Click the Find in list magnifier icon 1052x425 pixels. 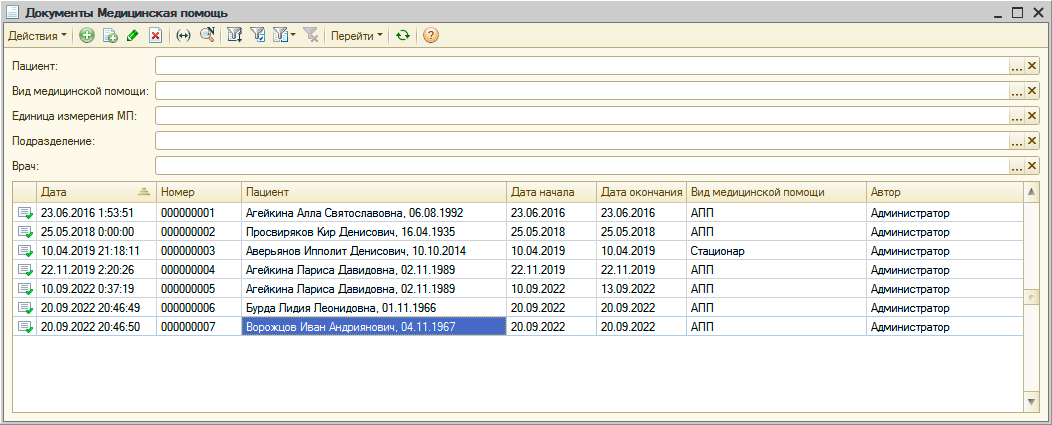206,35
